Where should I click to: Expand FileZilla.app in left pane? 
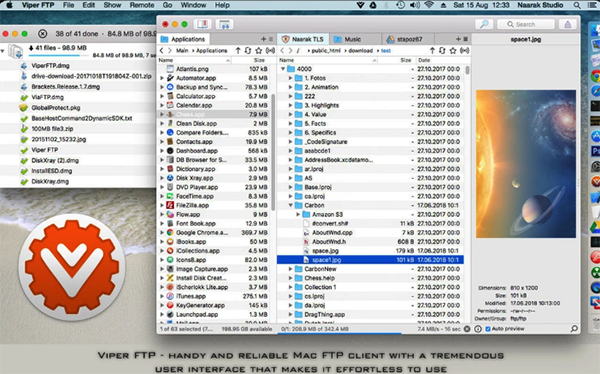162,206
